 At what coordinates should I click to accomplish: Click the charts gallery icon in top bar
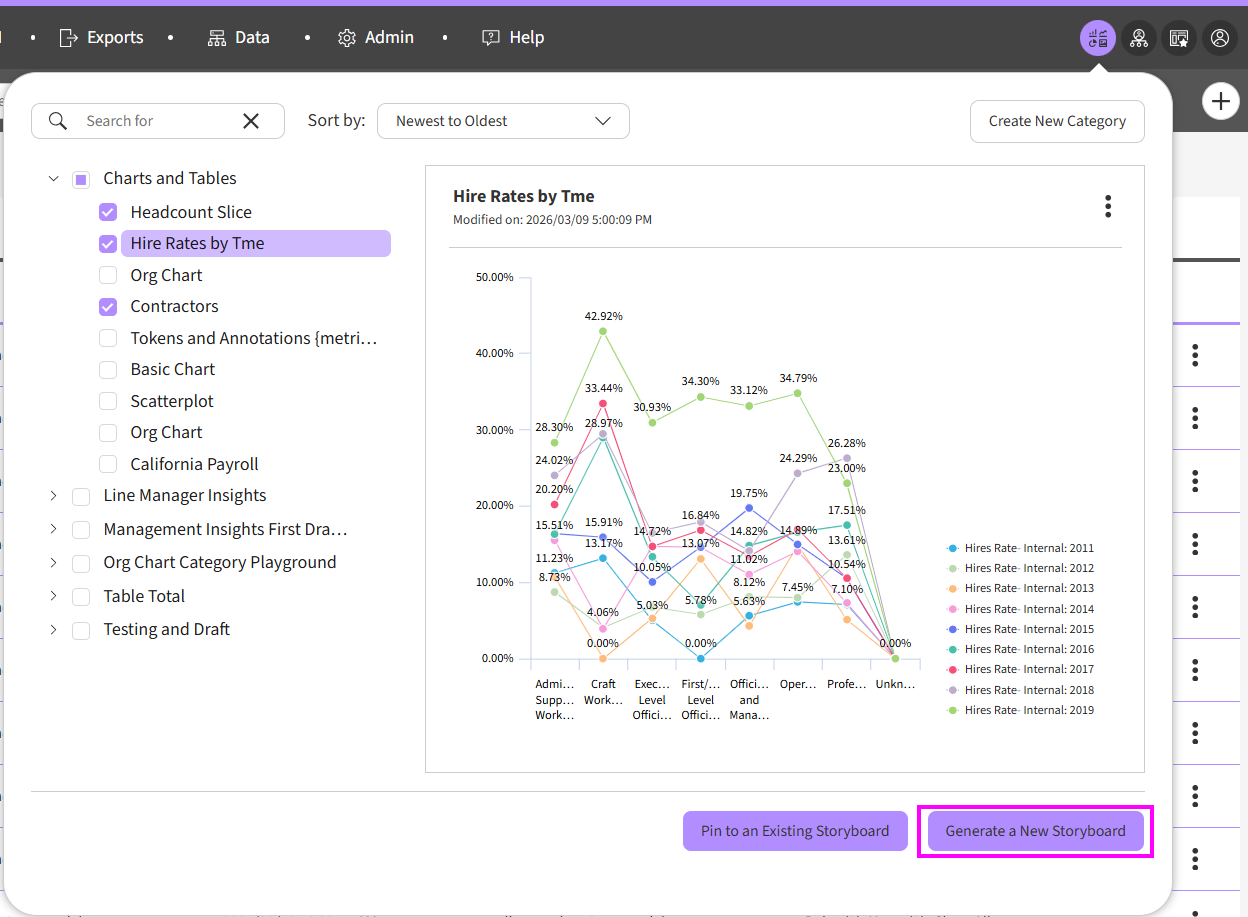[1098, 38]
